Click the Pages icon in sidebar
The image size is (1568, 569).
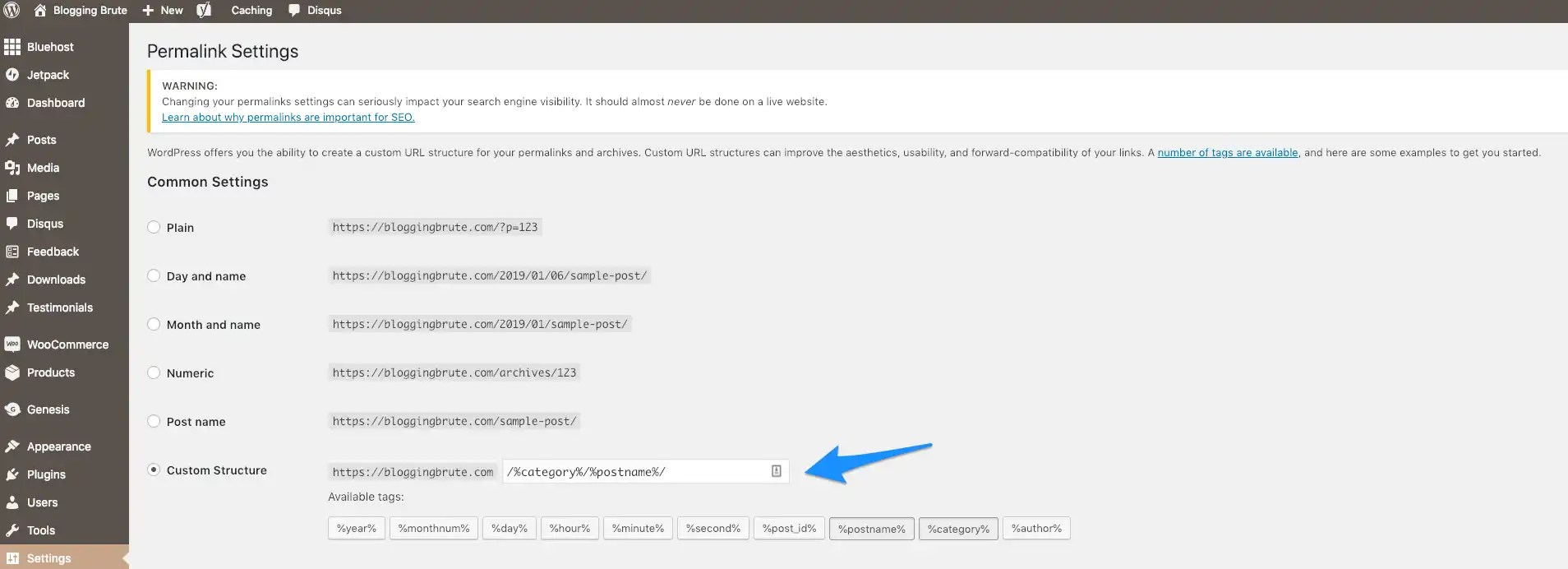pyautogui.click(x=12, y=196)
